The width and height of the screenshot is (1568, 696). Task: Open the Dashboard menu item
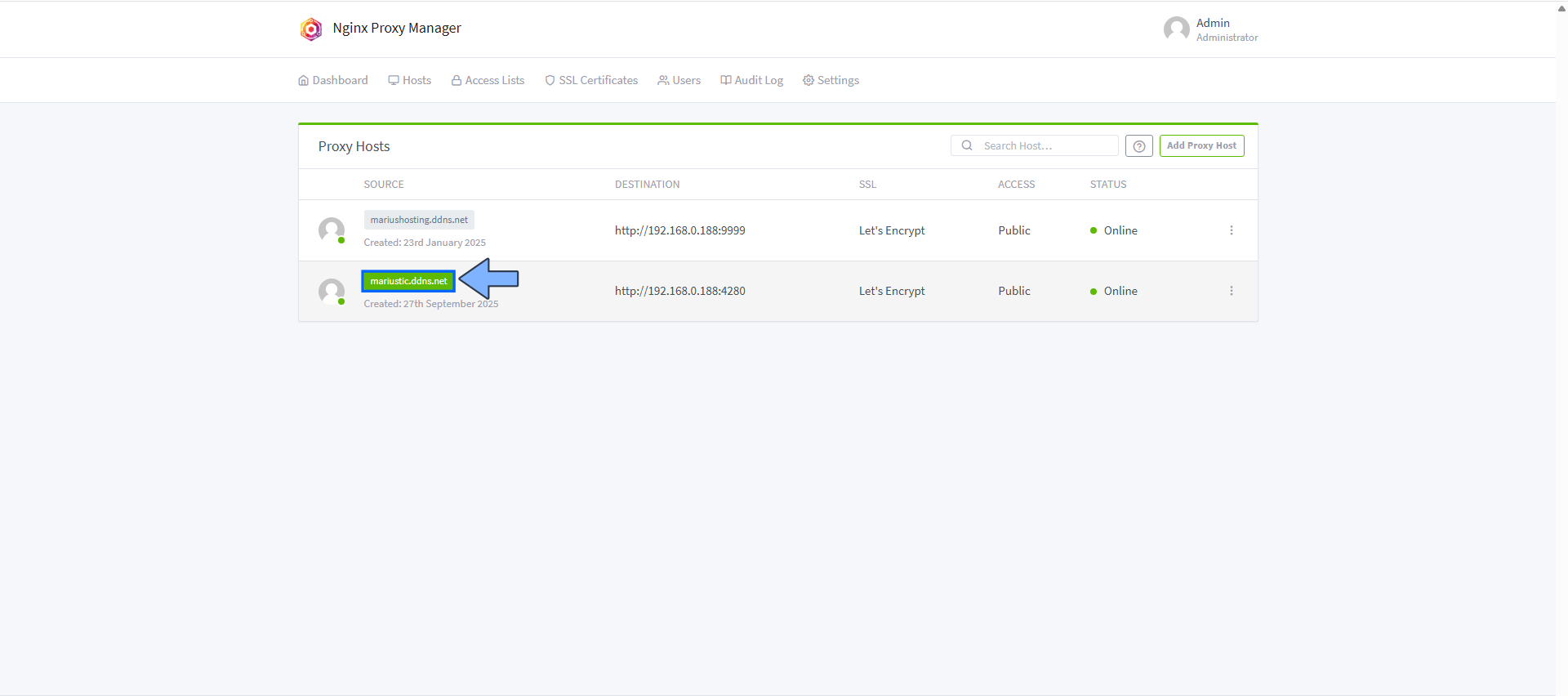click(x=333, y=80)
